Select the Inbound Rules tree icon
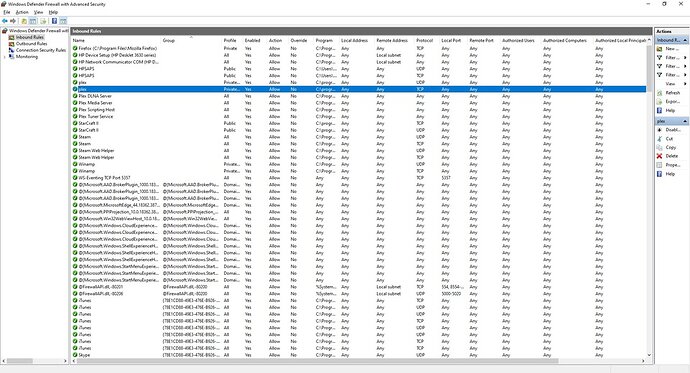The height and width of the screenshot is (373, 690). coord(11,37)
